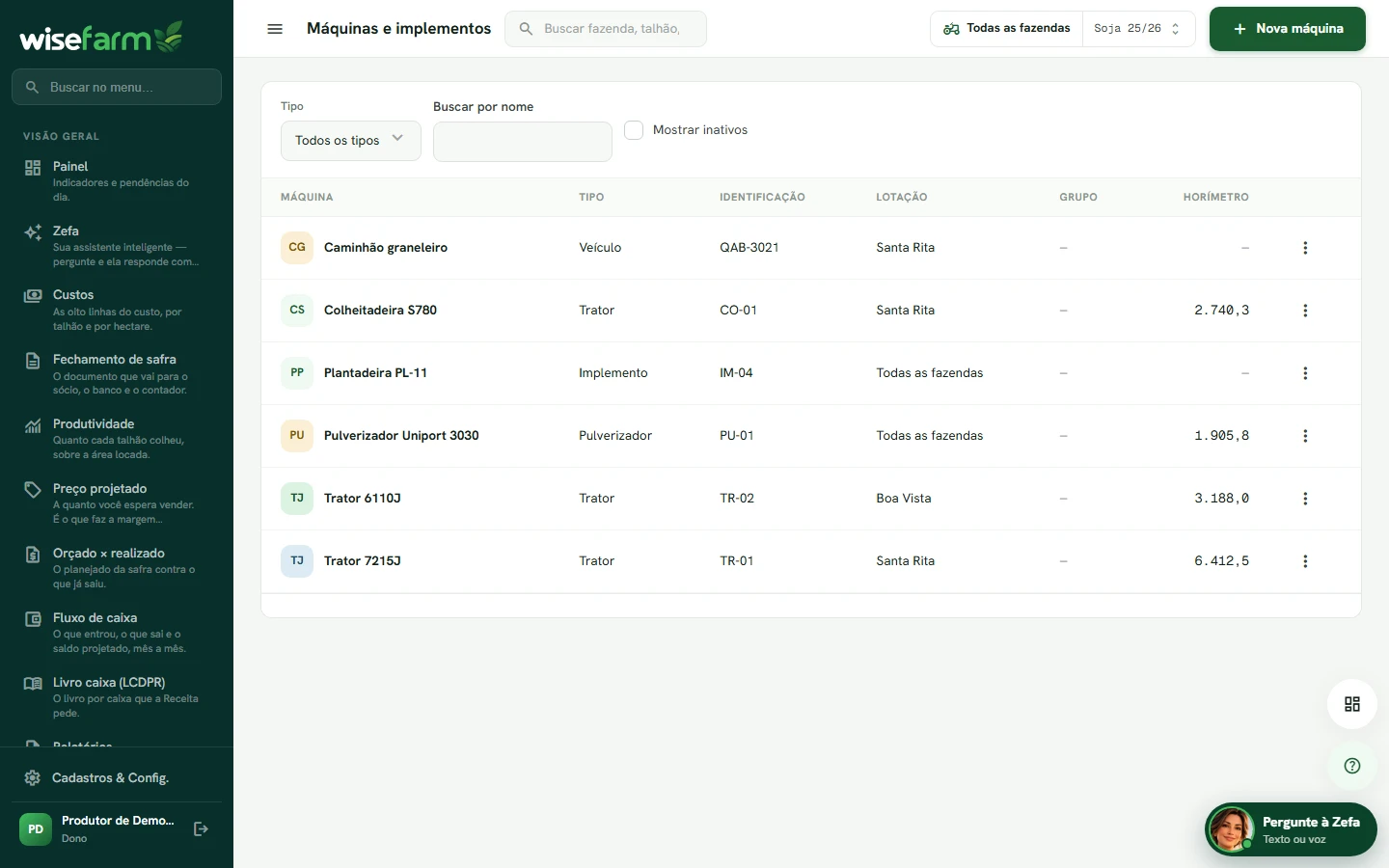Click the Boa Vista location cell
The image size is (1389, 868).
click(904, 499)
